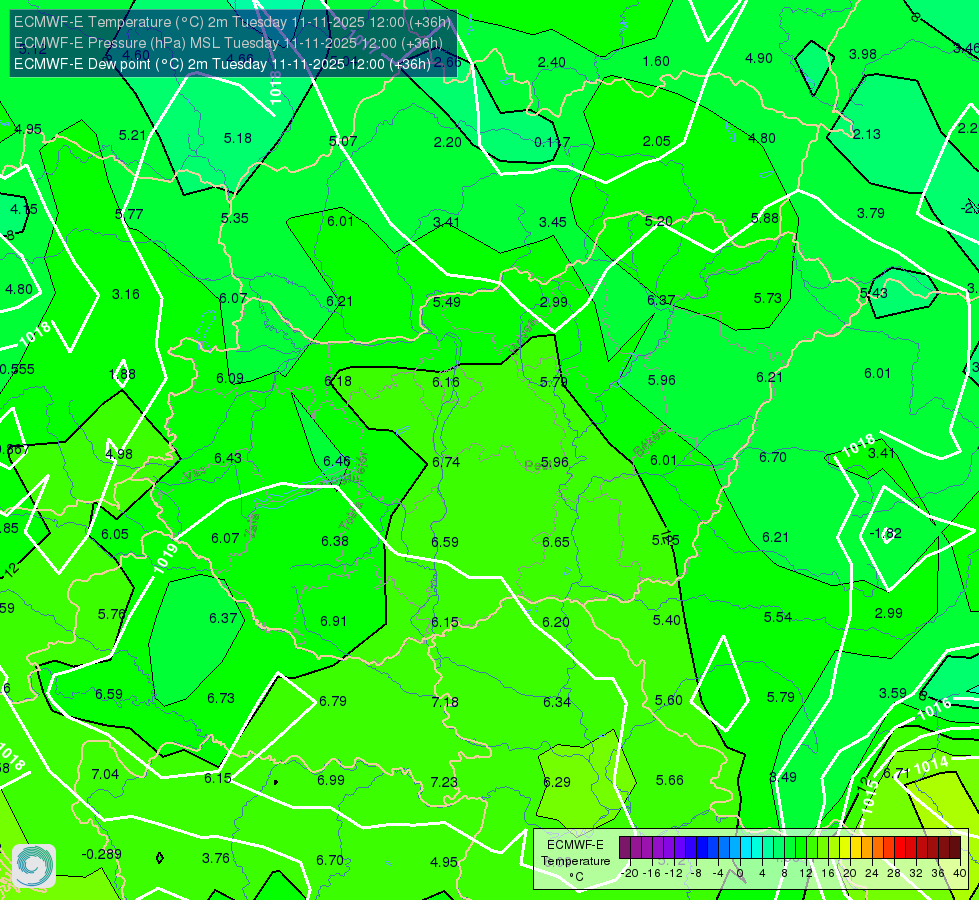This screenshot has width=979, height=900.
Task: Click the 7.04 dew point value
Action: (105, 774)
